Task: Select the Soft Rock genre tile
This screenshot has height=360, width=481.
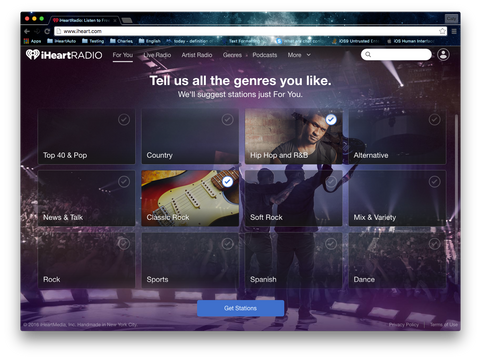Action: (x=294, y=198)
